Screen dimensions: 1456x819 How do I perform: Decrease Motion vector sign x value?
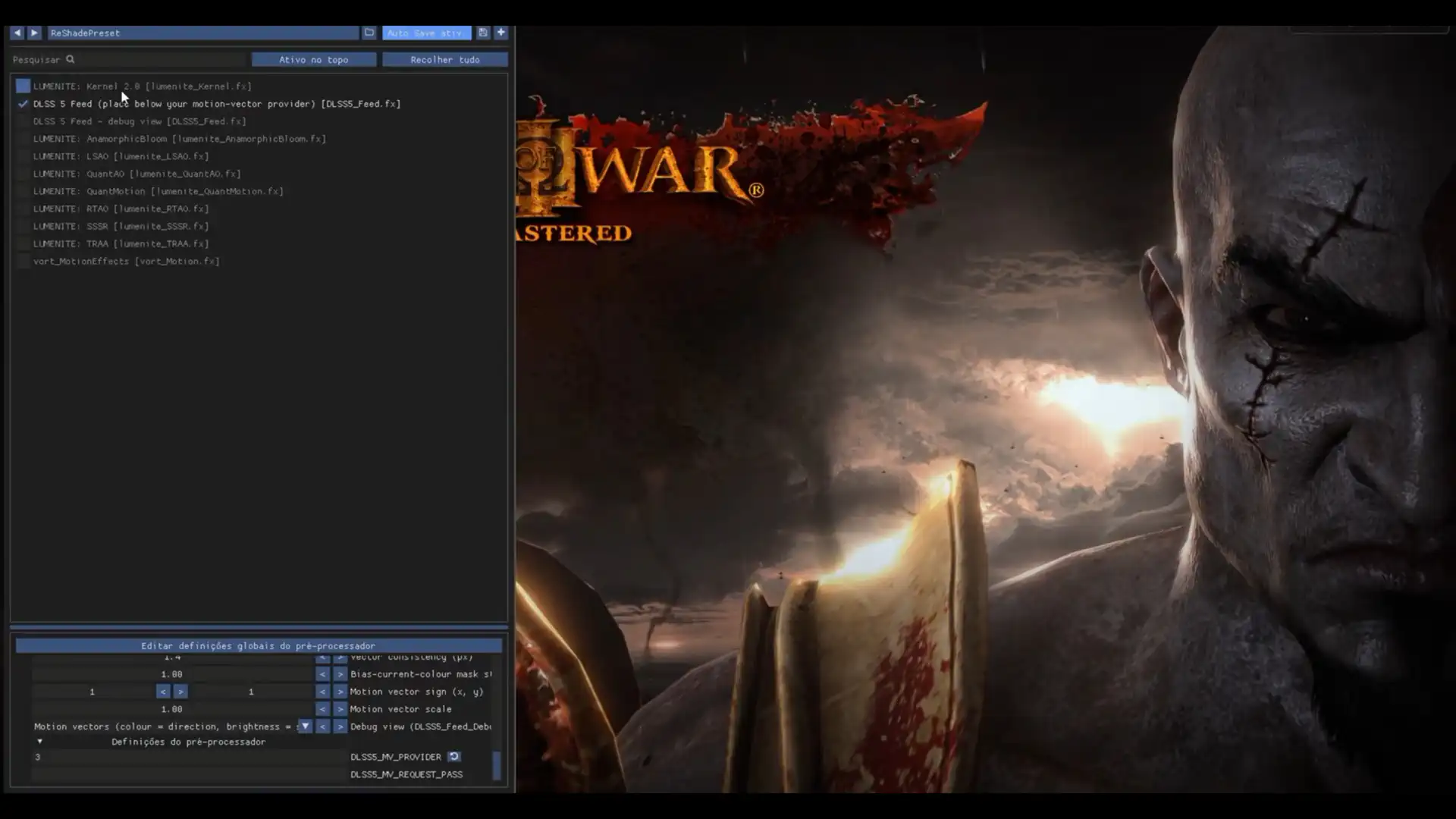pos(163,692)
